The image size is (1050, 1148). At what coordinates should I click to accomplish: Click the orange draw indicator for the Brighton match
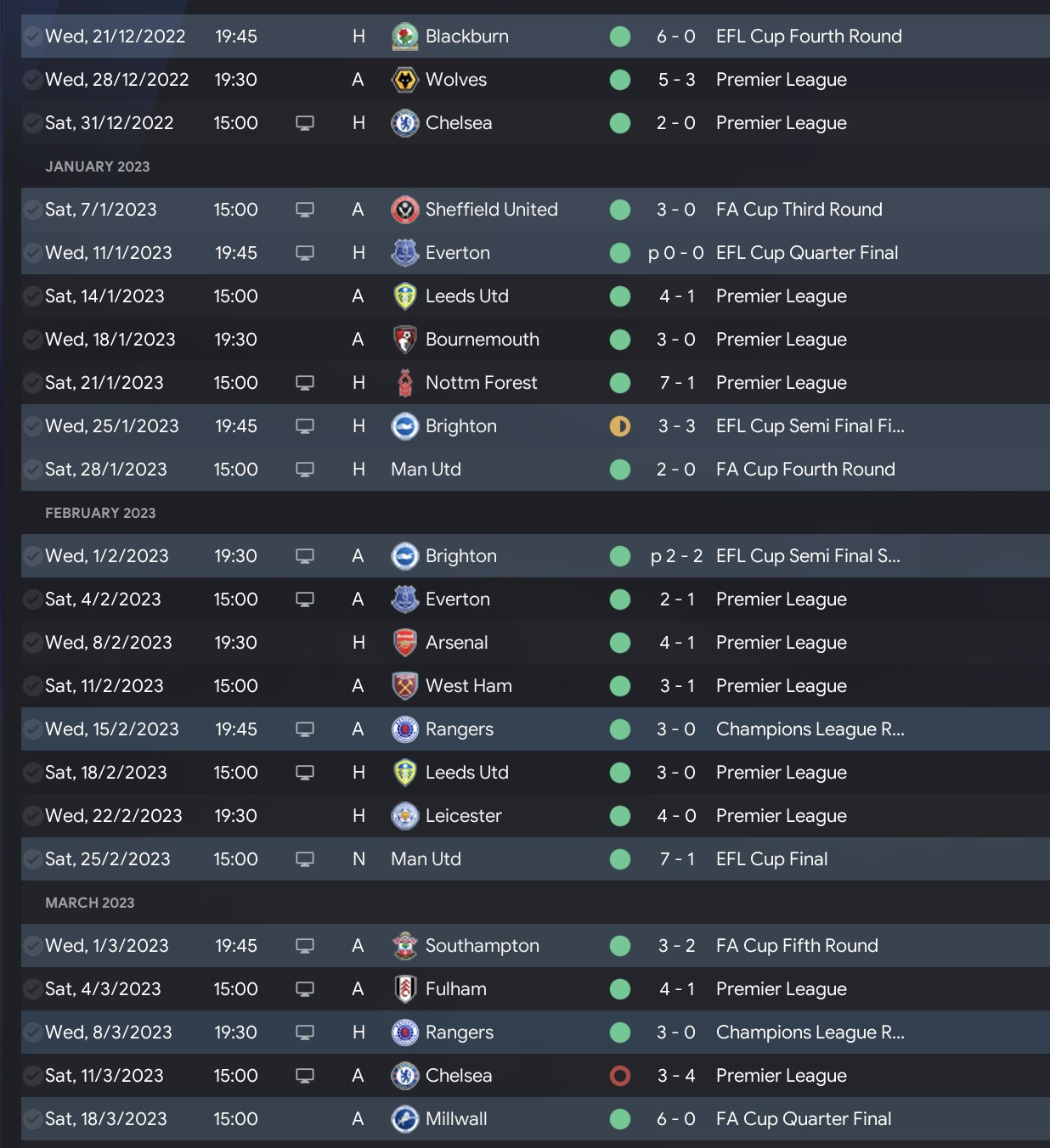(620, 426)
